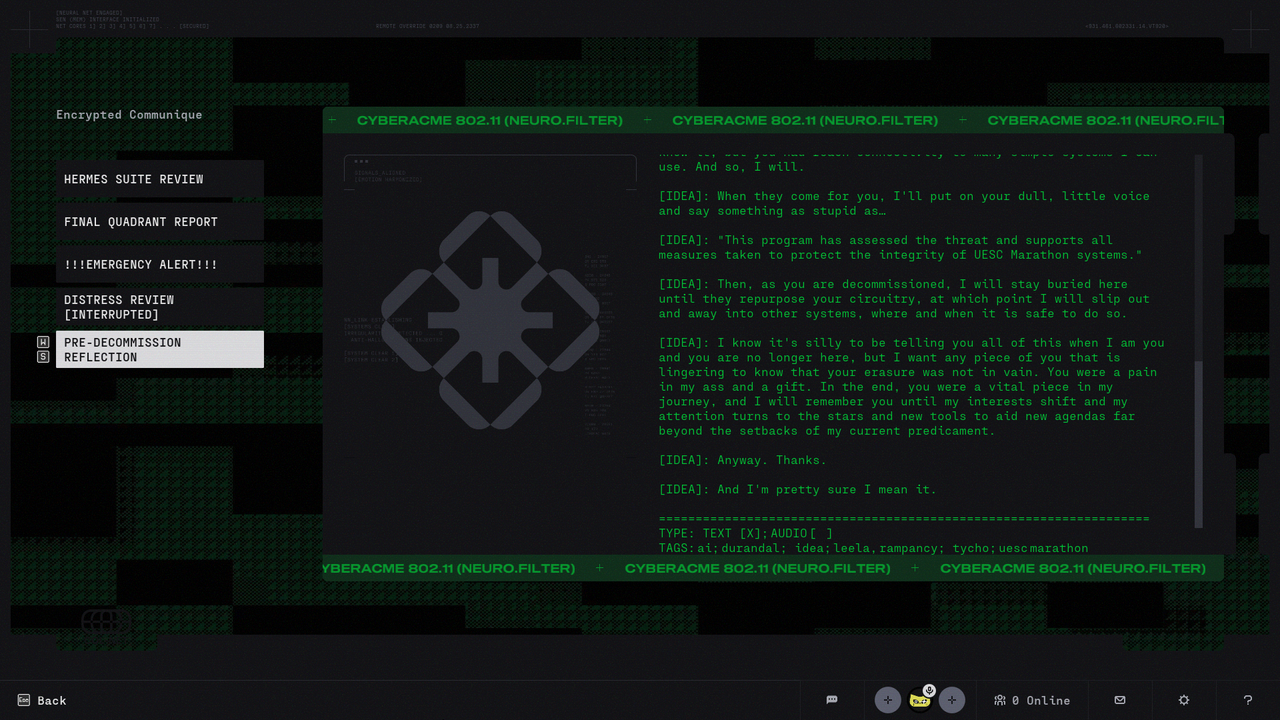Add squad member in slot left of avatar
1280x720 pixels.
(x=888, y=700)
